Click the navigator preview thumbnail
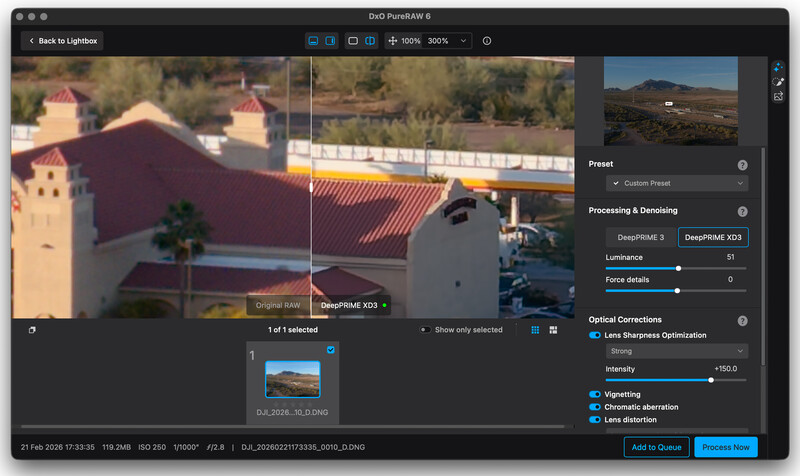Image resolution: width=800 pixels, height=476 pixels. pyautogui.click(x=670, y=101)
